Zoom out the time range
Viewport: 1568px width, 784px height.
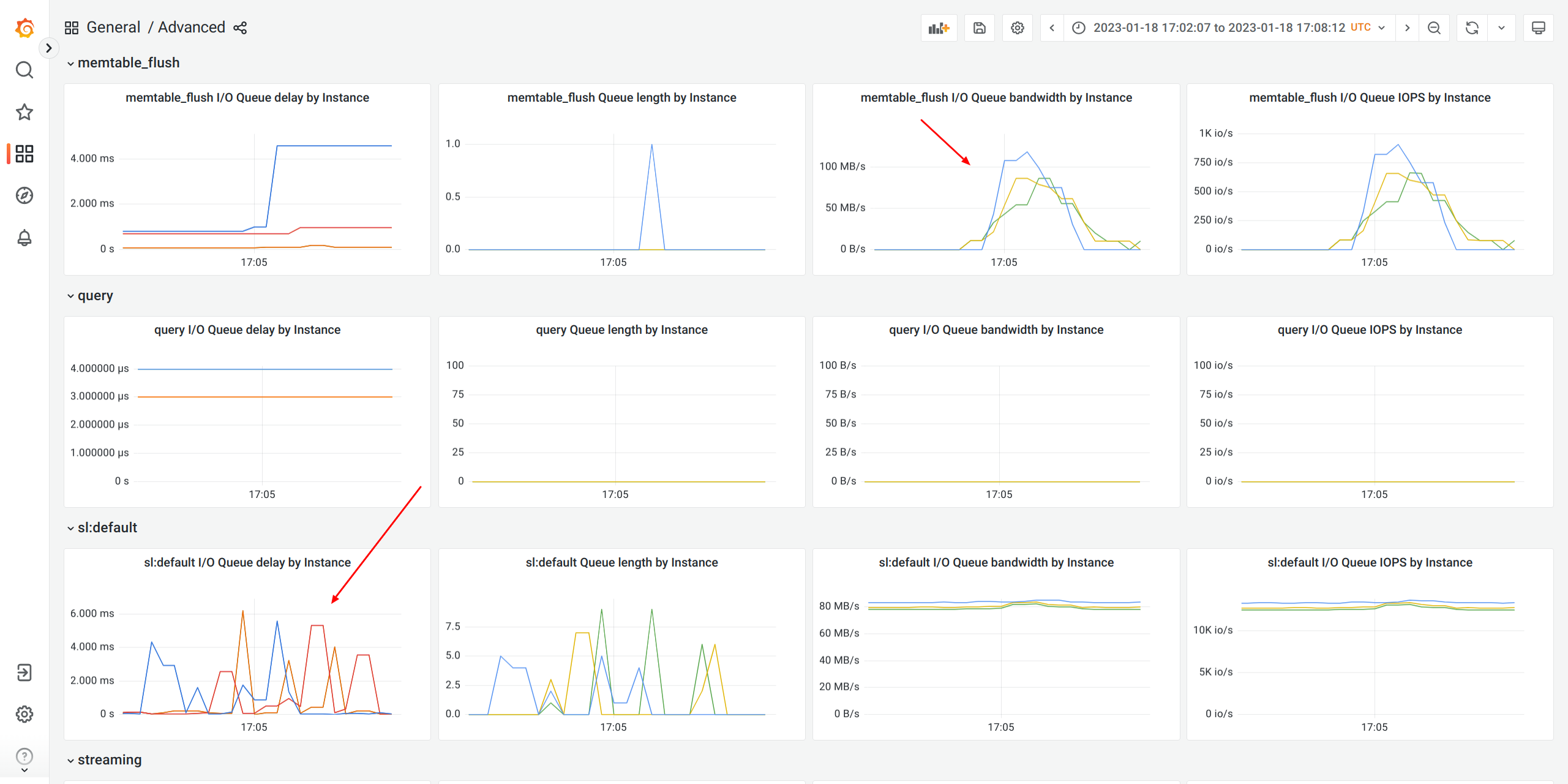1434,28
